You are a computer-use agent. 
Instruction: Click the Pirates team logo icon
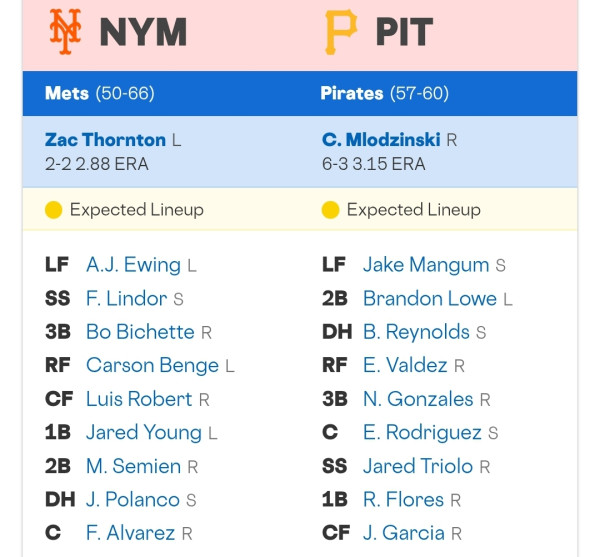coord(341,32)
